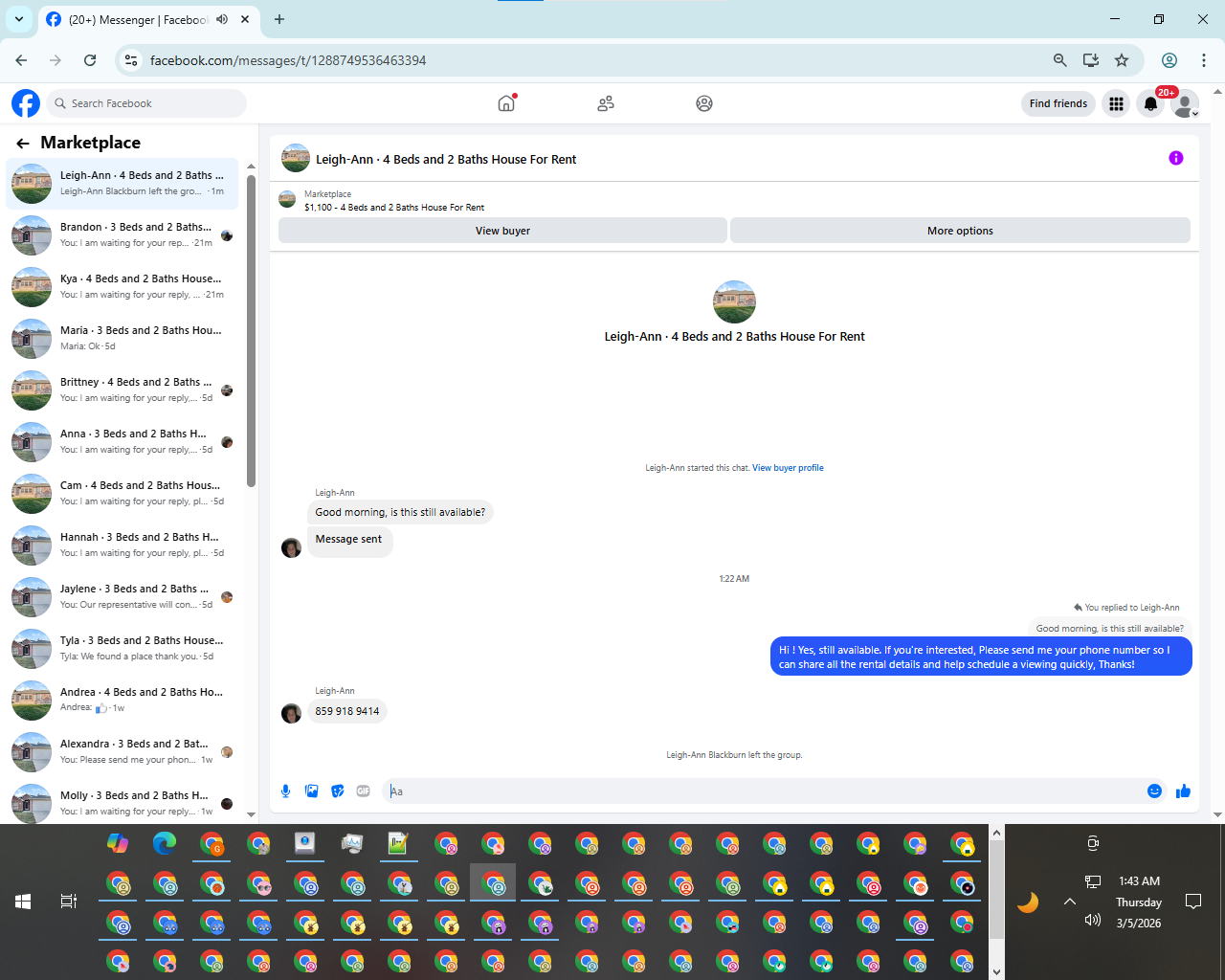Mute the Messenger tab audio
Image resolution: width=1225 pixels, height=980 pixels.
click(222, 19)
